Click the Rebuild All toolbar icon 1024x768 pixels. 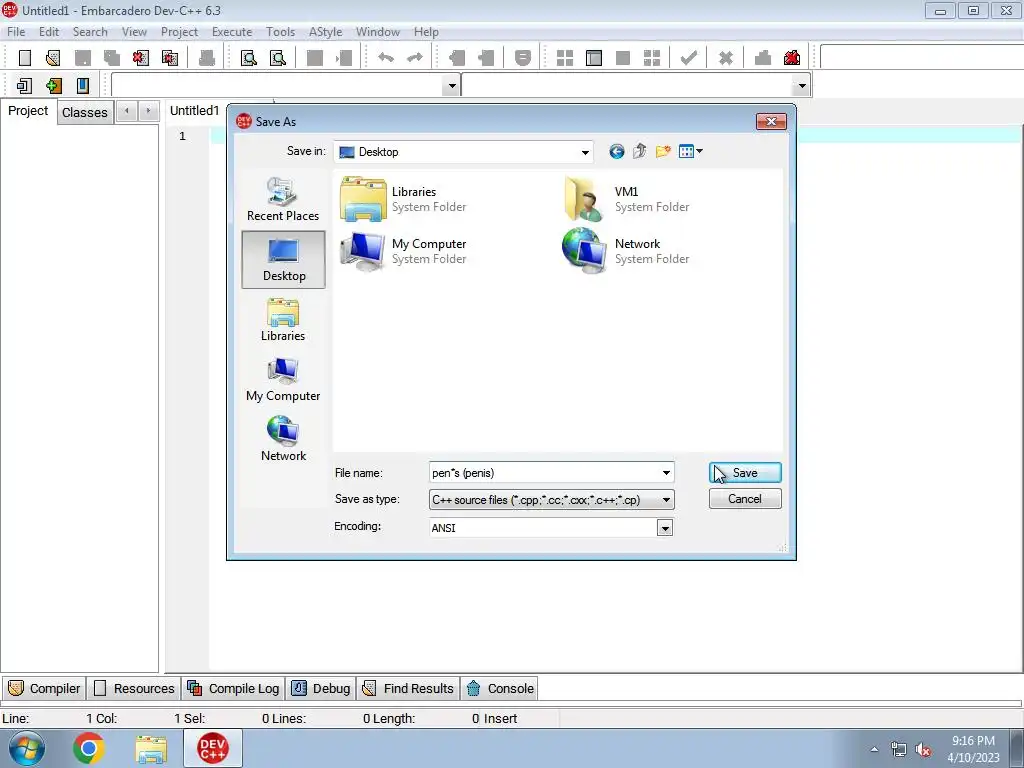click(x=652, y=58)
